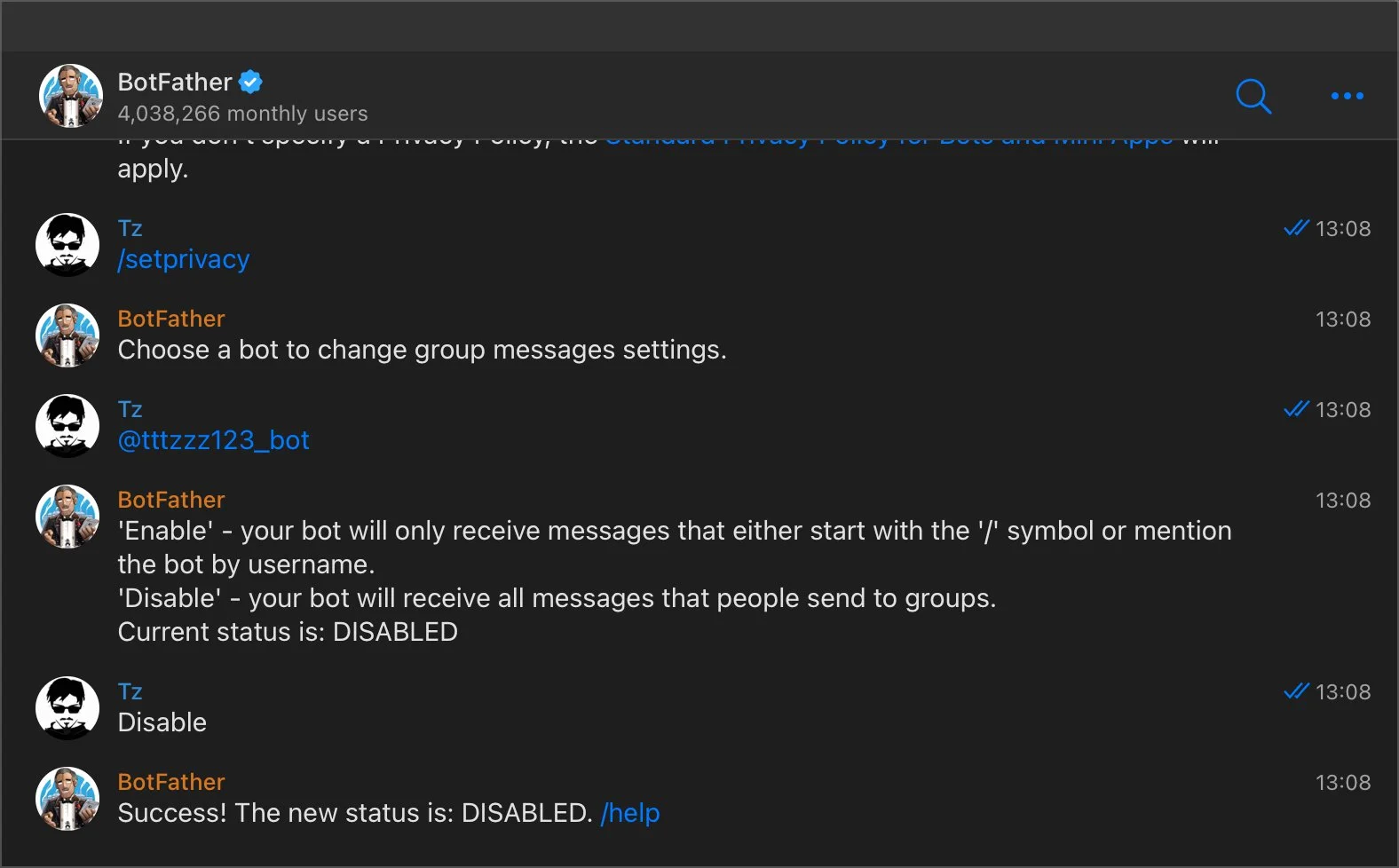Click the /help command link
Viewport: 1399px width, 868px height.
(630, 813)
